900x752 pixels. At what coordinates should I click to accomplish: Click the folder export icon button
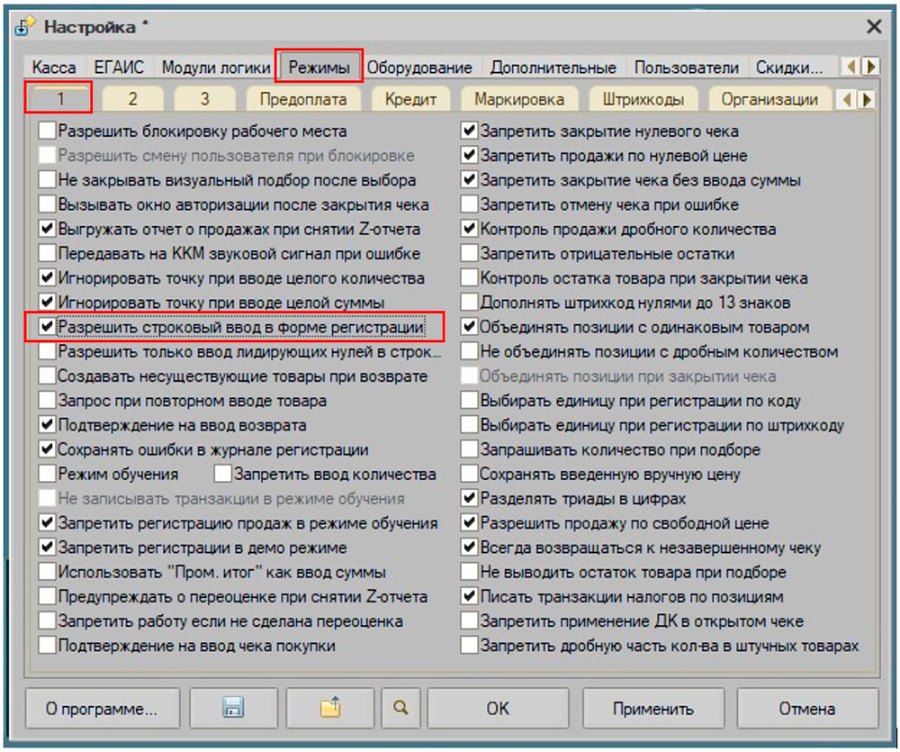(x=330, y=708)
